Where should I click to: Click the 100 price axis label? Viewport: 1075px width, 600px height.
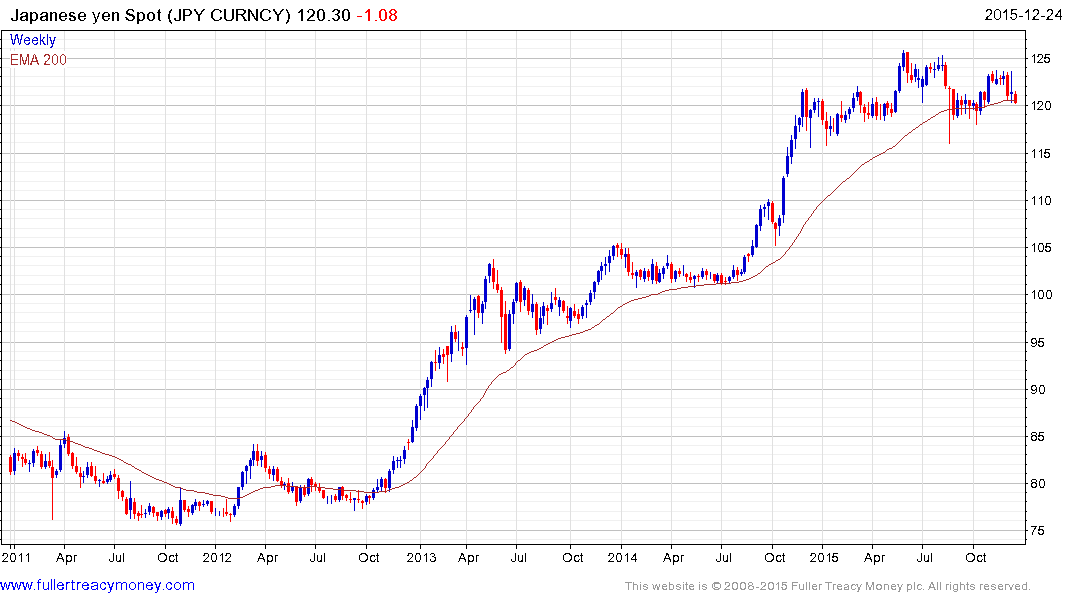[x=1041, y=295]
